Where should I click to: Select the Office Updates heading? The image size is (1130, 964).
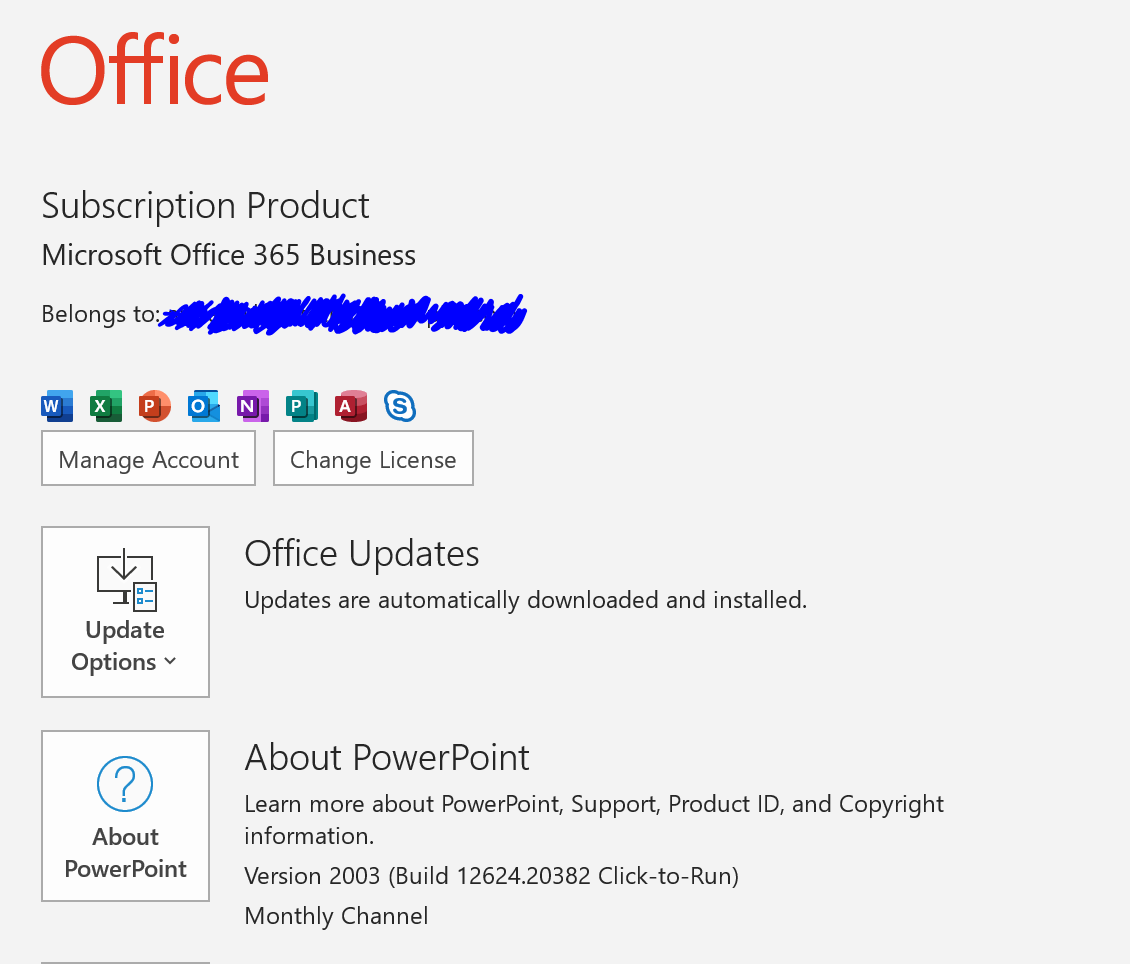tap(362, 554)
